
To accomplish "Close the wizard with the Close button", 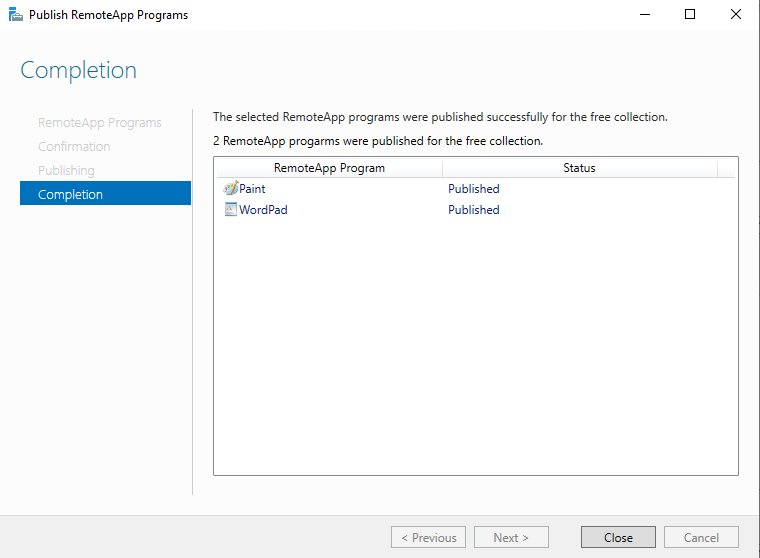I will (x=618, y=537).
